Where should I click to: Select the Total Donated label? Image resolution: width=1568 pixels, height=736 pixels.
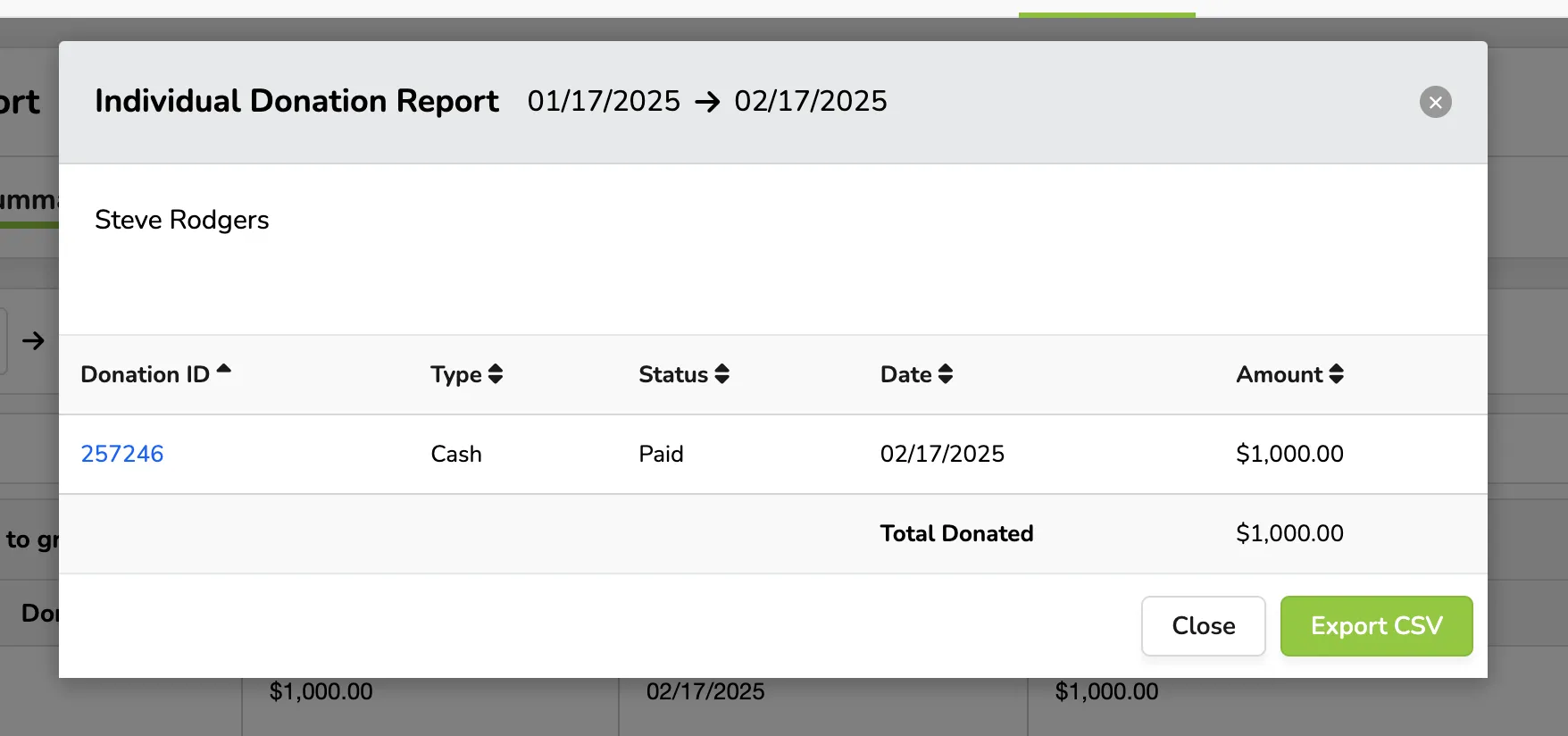coord(956,533)
